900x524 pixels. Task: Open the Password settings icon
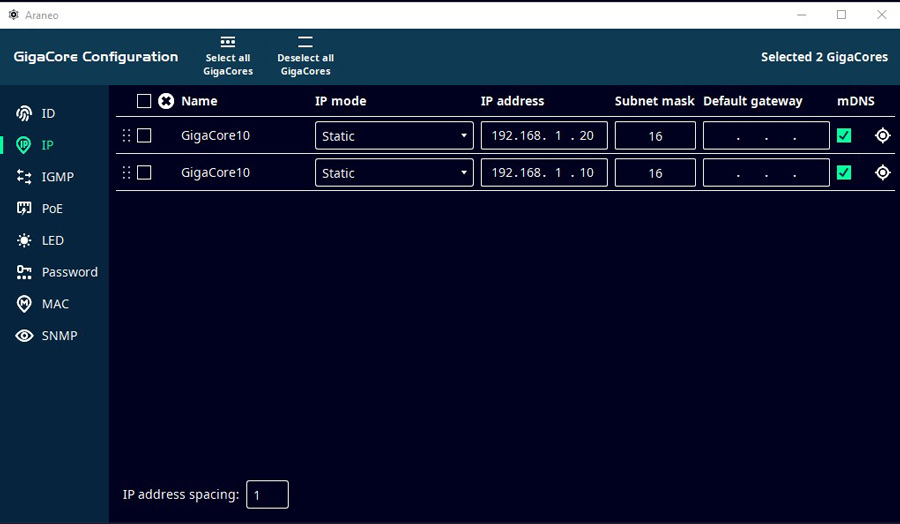click(x=24, y=272)
